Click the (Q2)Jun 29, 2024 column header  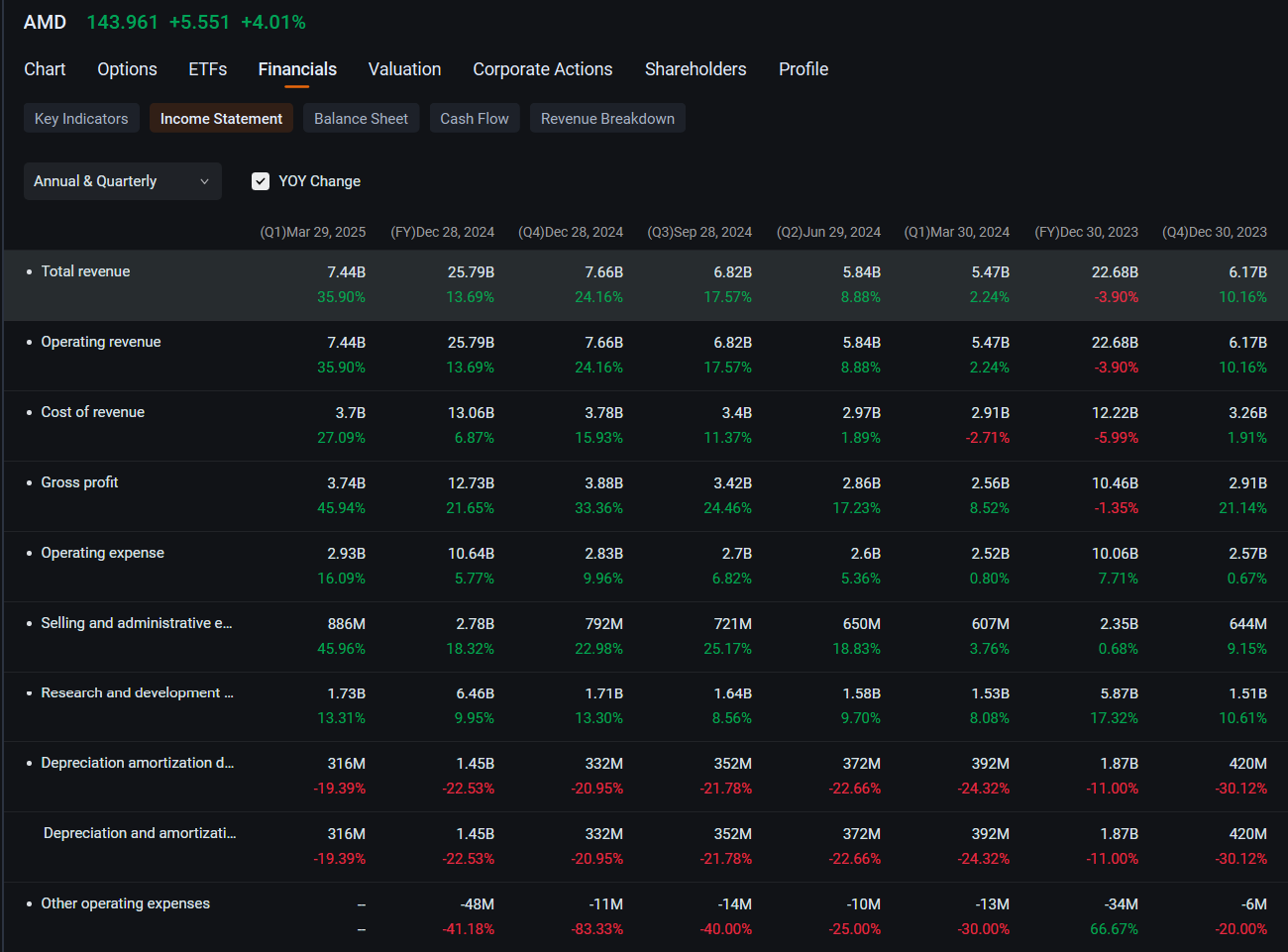click(828, 232)
